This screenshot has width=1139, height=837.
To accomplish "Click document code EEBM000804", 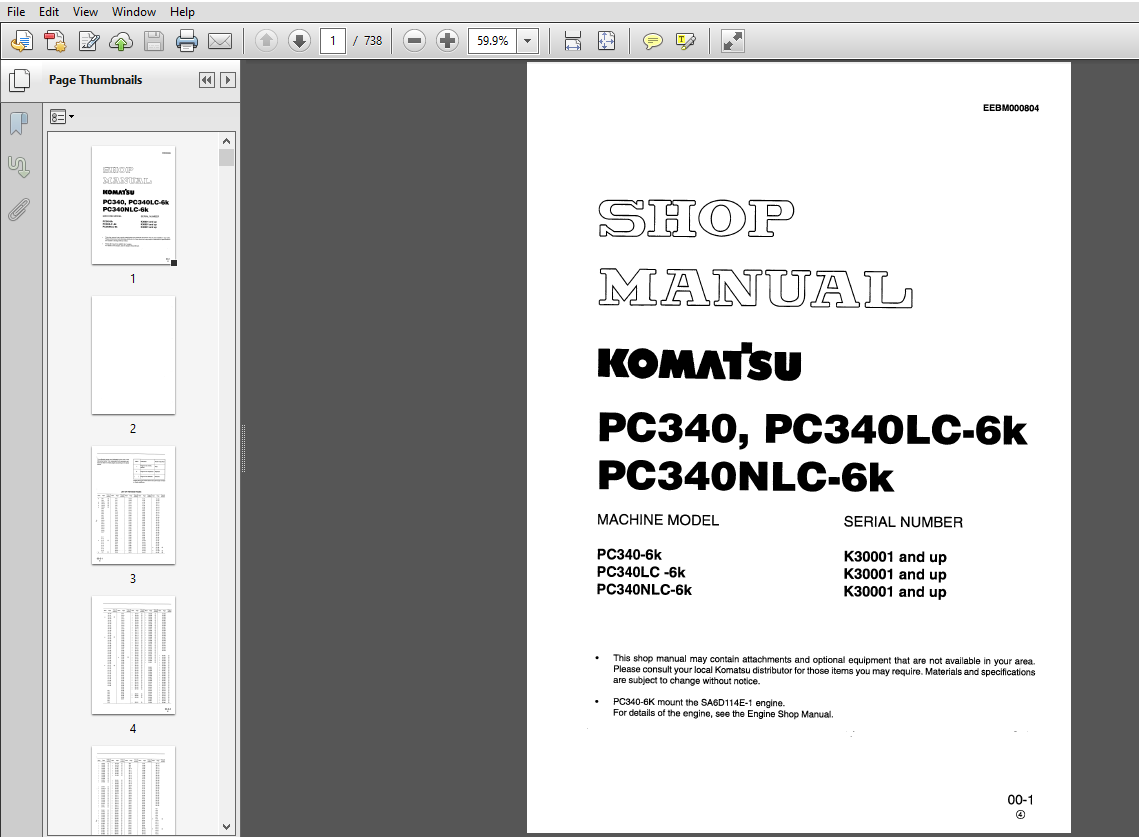I will (x=1010, y=108).
